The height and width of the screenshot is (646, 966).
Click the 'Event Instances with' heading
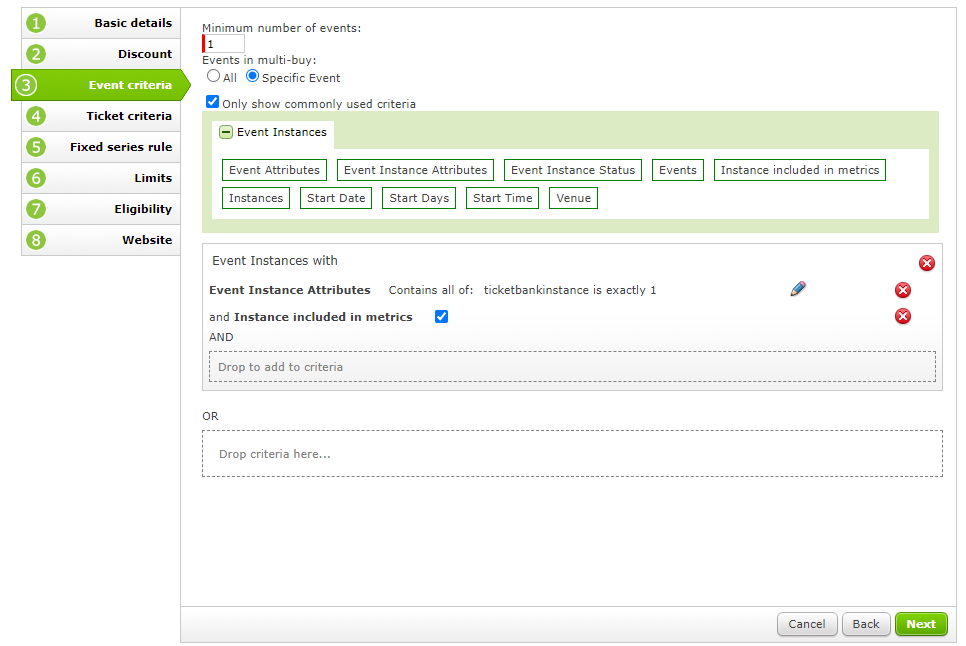click(x=275, y=260)
